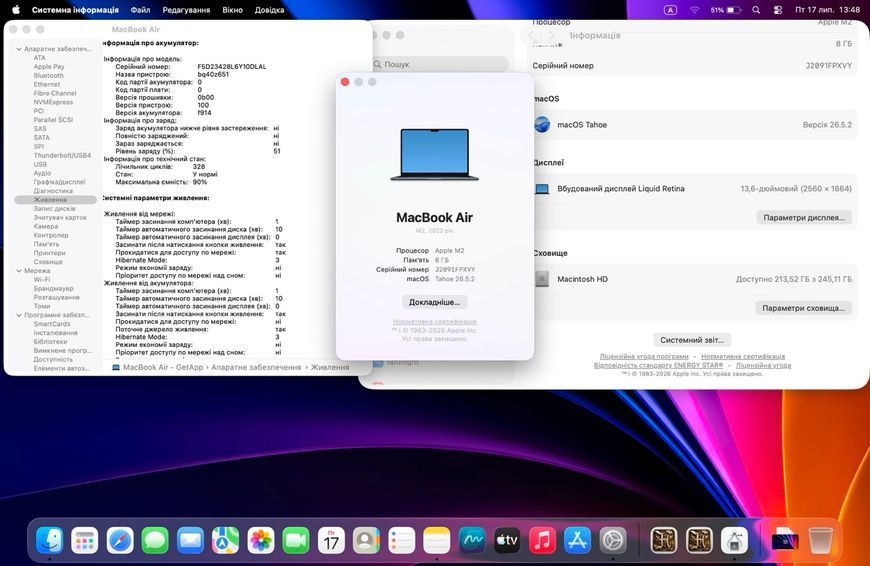Collapse the Програмне забезпечення tree section

point(19,315)
